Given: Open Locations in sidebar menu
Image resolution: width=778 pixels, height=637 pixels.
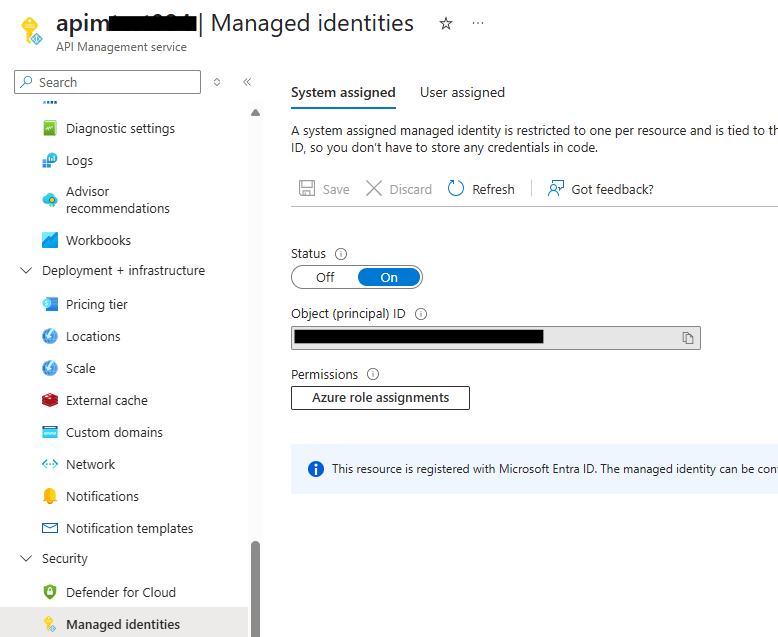Looking at the screenshot, I should click(x=93, y=336).
